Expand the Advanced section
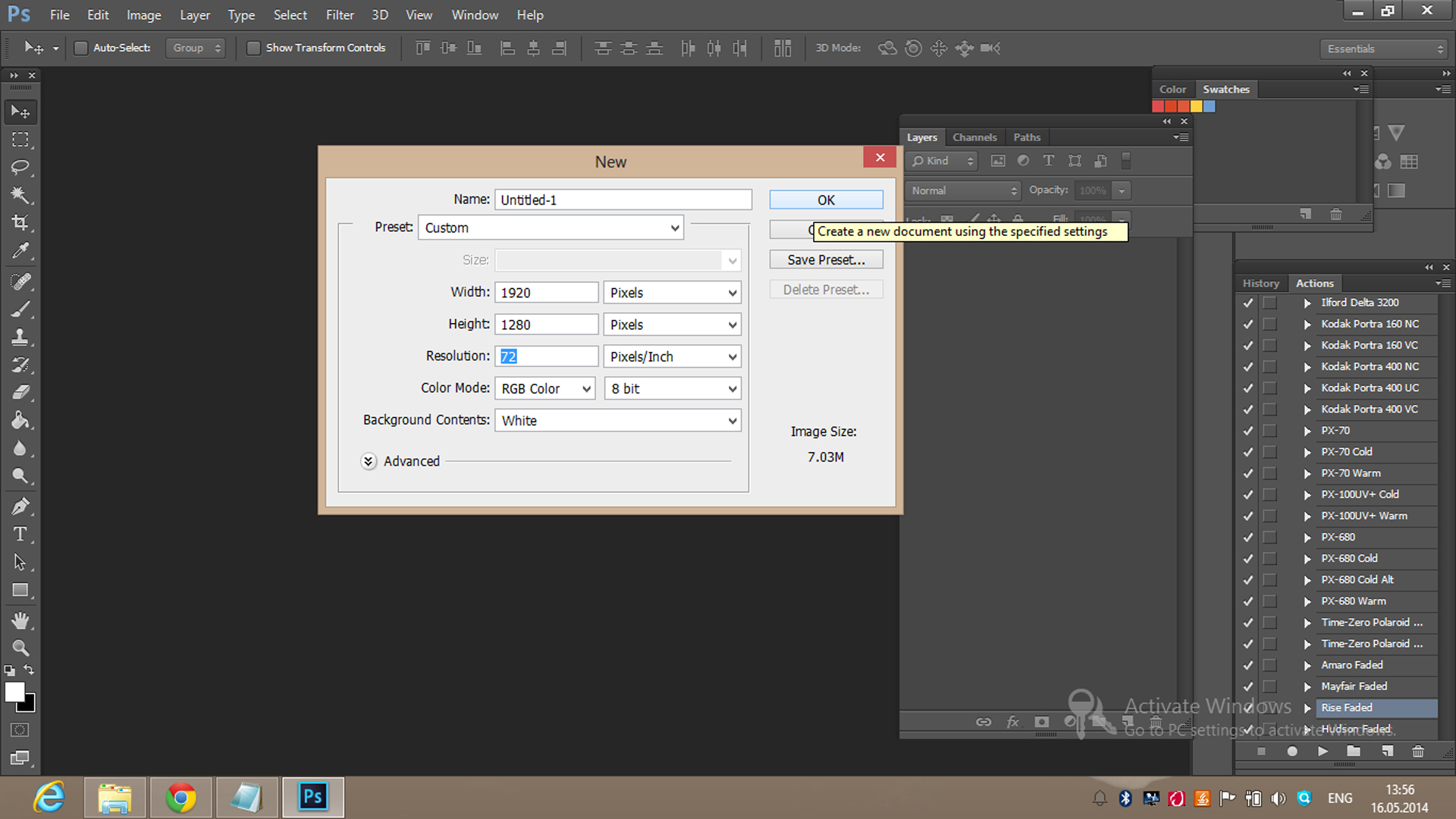The height and width of the screenshot is (819, 1456). (369, 461)
